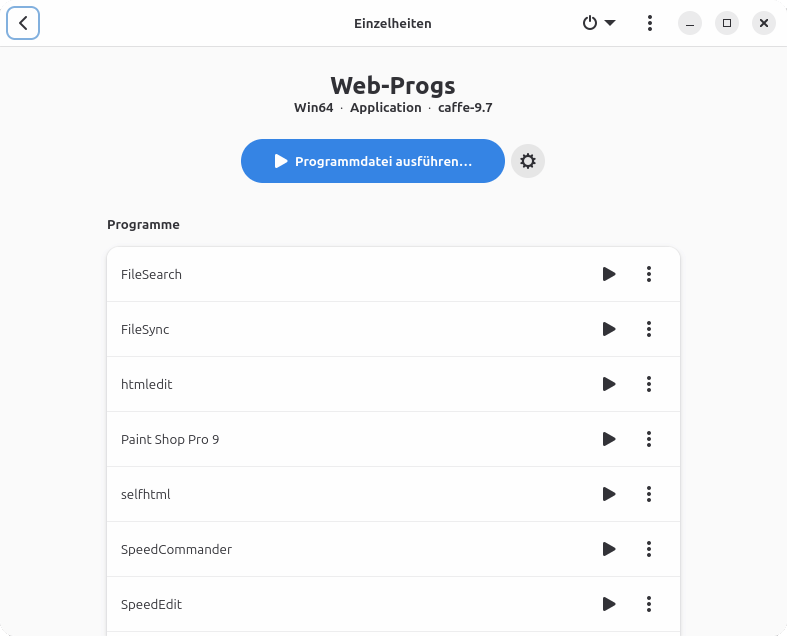Open FileSearch's three-dot options menu

(x=649, y=274)
